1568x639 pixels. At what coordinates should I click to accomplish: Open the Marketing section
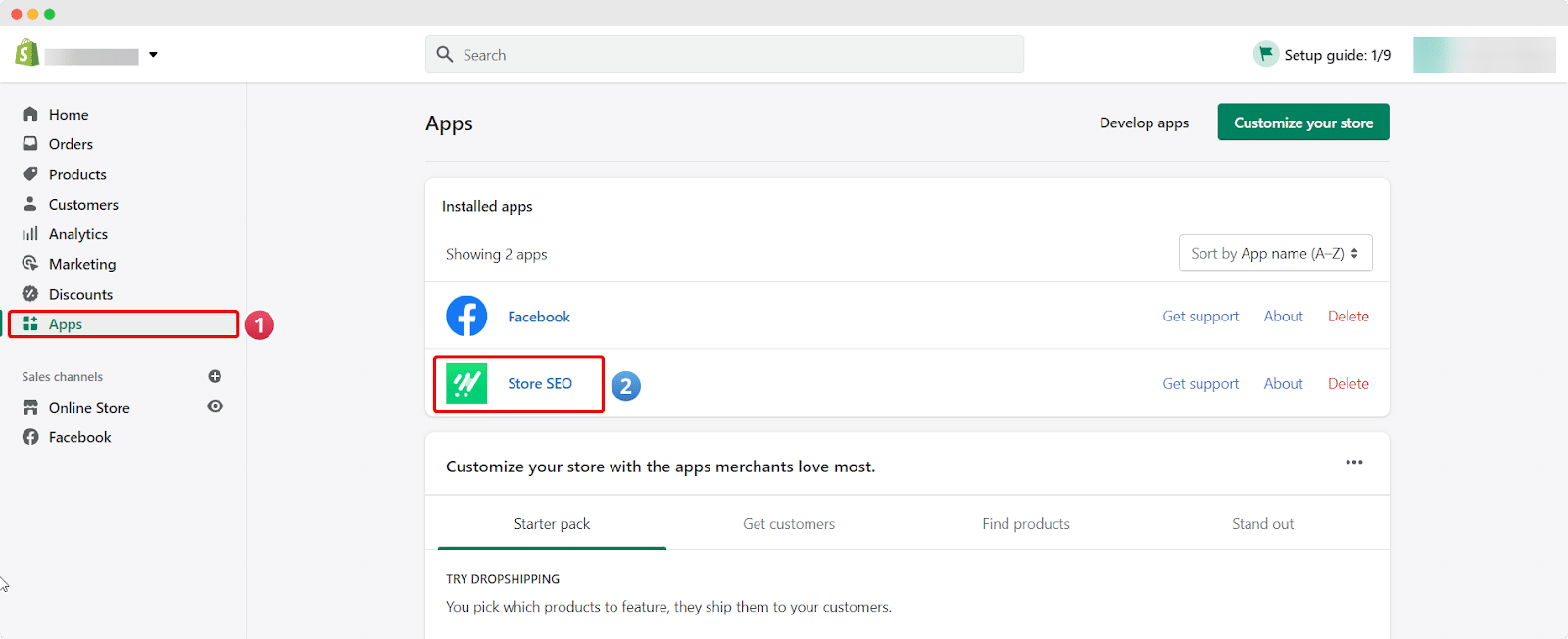[x=82, y=265]
